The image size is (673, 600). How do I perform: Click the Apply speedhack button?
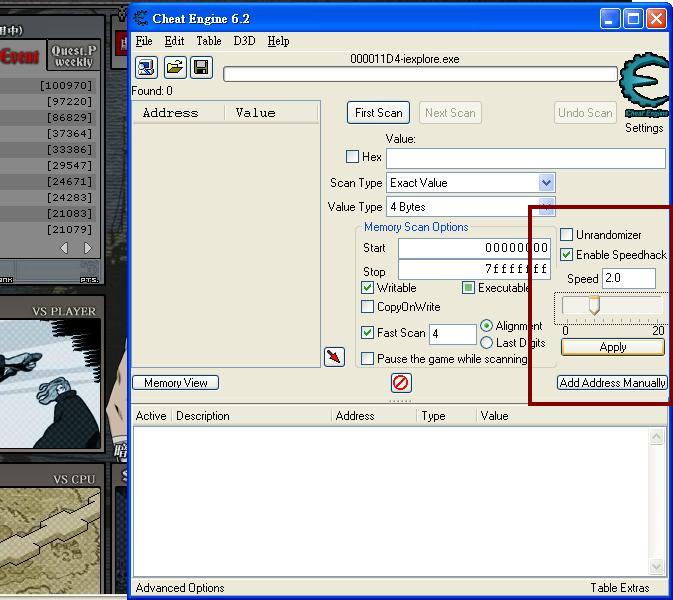coord(612,347)
